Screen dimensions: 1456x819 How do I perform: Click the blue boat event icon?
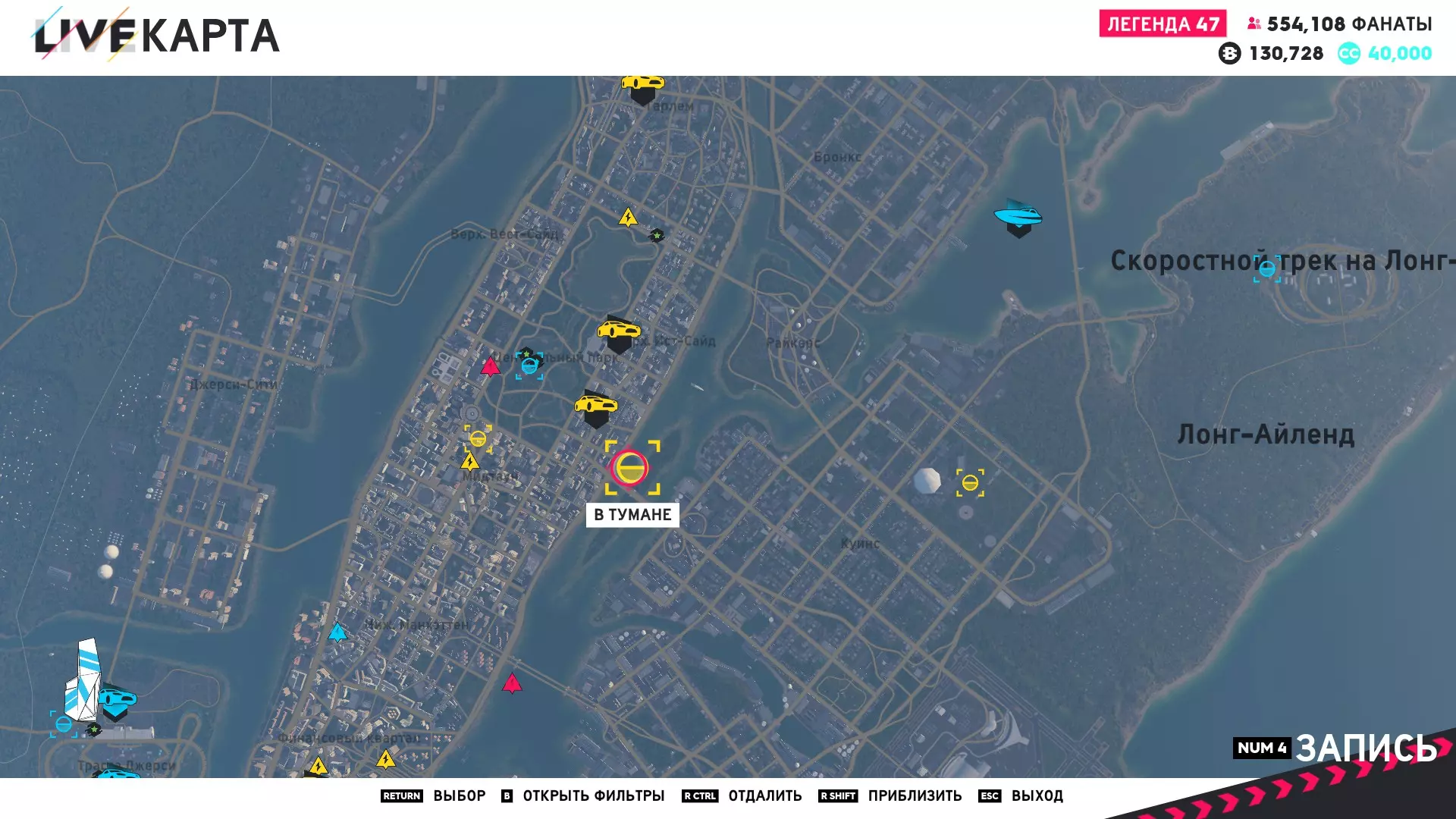click(x=1018, y=217)
